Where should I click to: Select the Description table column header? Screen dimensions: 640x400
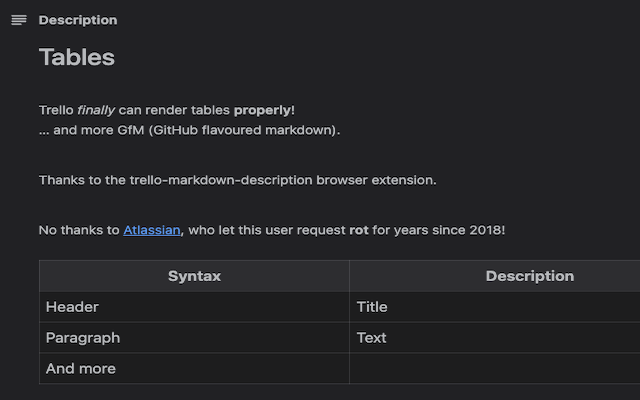click(x=529, y=276)
